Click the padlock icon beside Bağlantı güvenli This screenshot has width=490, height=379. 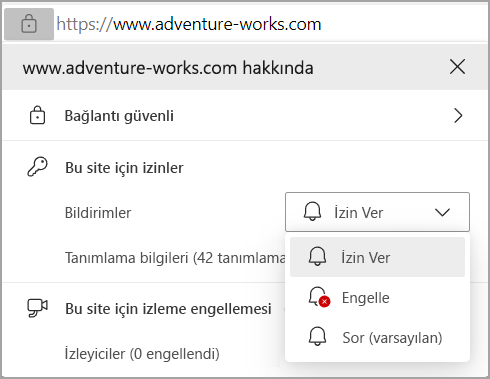(37, 116)
